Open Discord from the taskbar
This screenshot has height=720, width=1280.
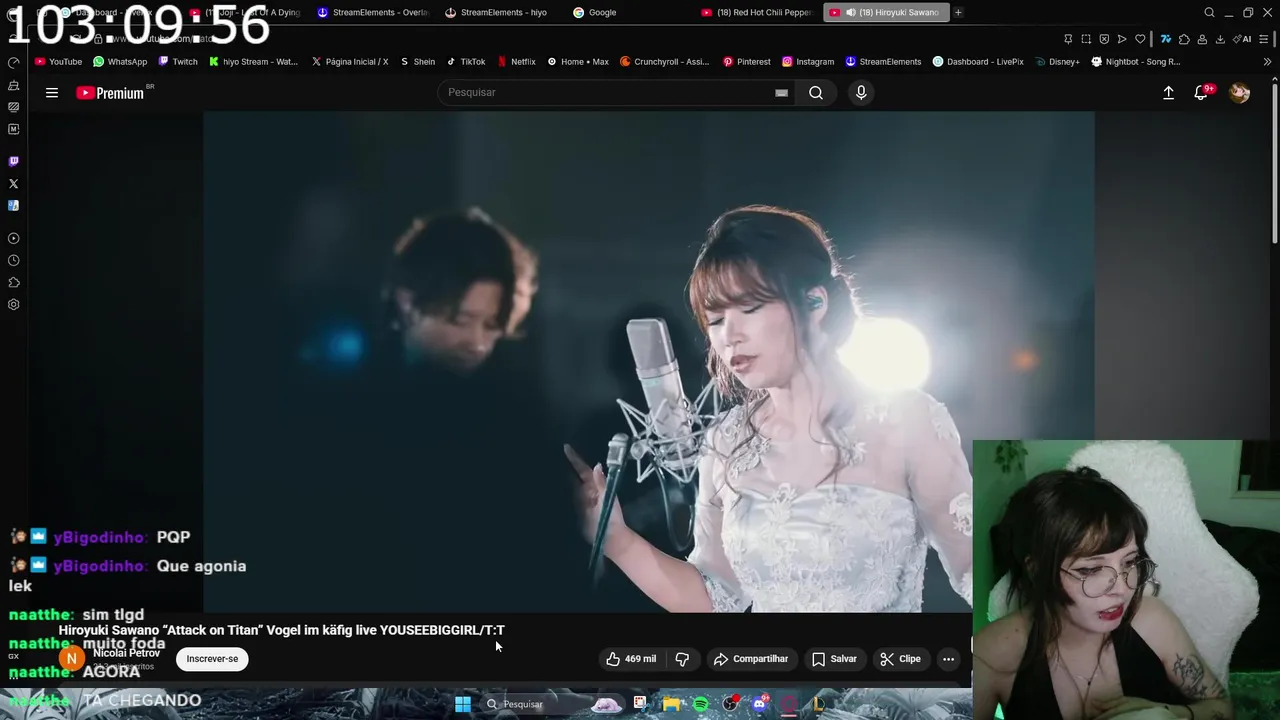pos(760,704)
